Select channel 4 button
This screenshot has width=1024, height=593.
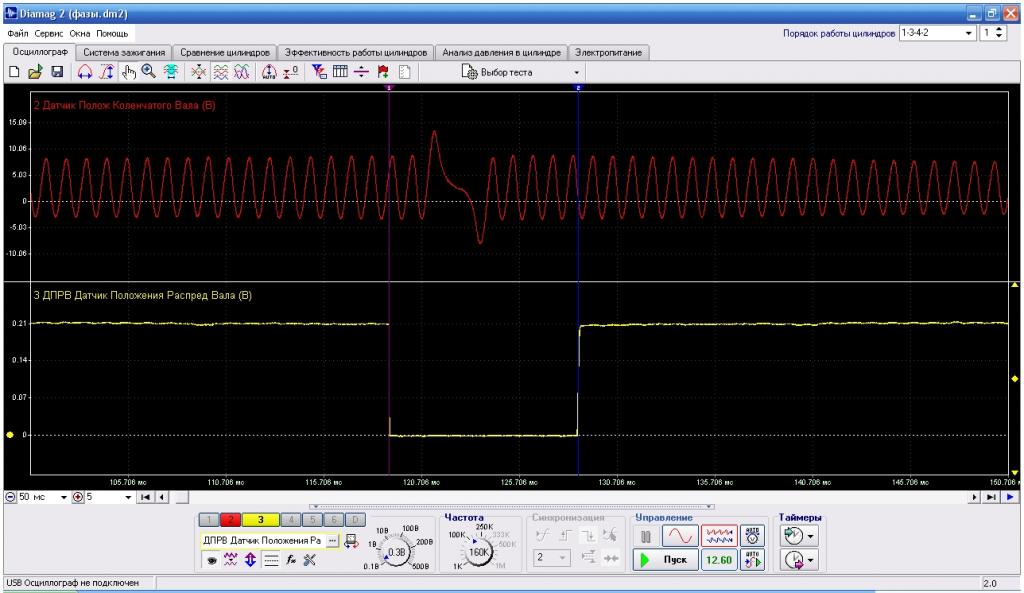coord(291,520)
